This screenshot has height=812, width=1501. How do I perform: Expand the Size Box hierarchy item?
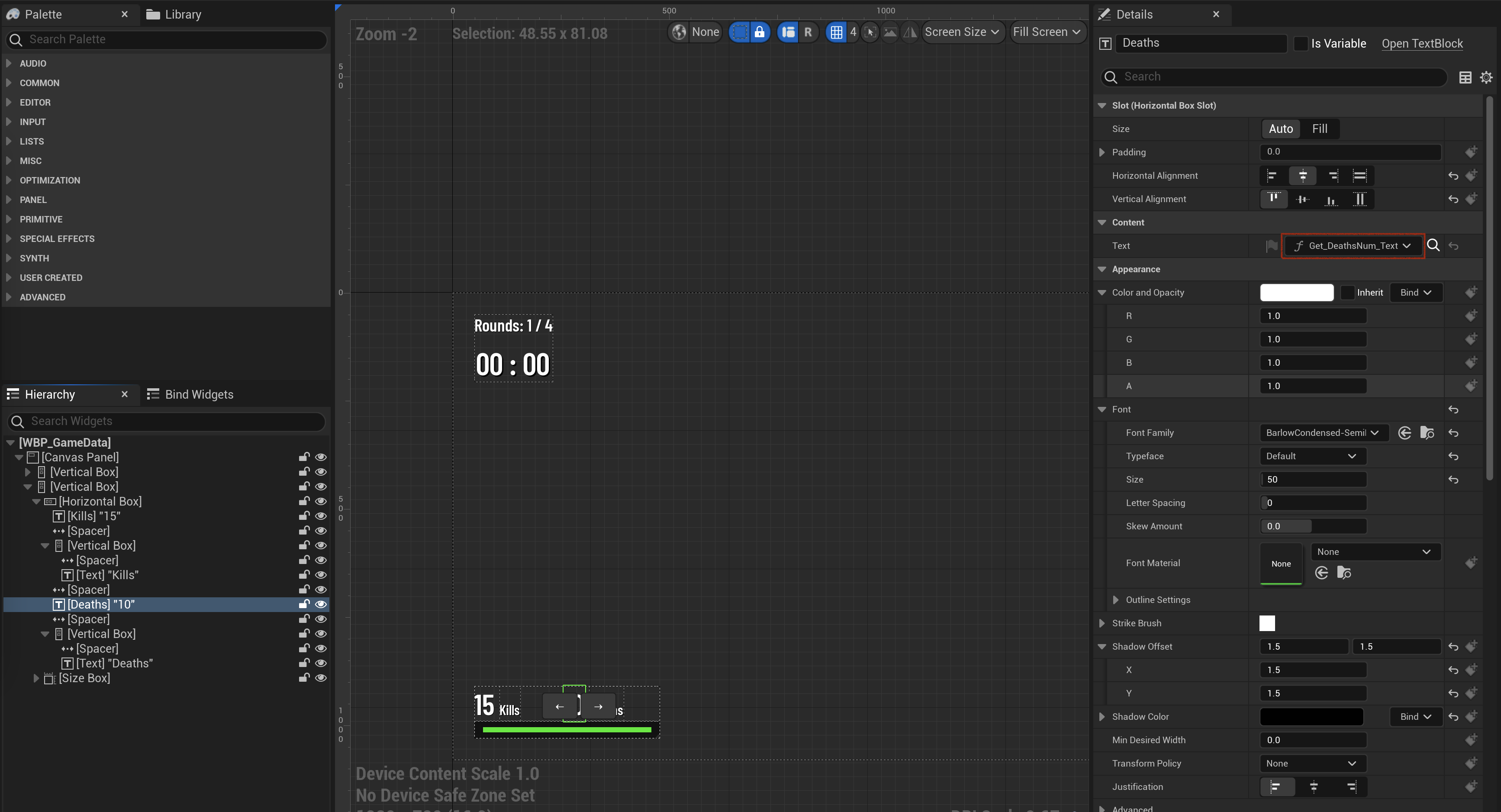[36, 678]
